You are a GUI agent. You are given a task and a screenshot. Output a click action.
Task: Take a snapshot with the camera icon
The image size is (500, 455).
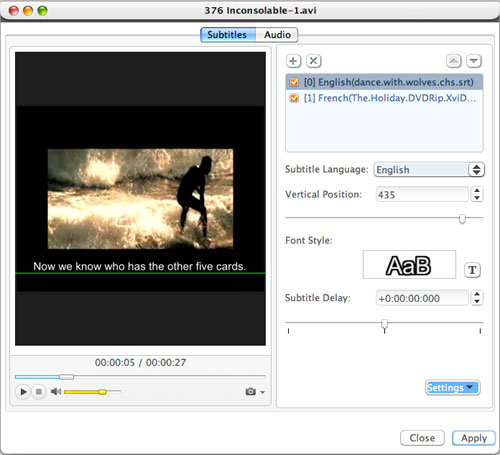pos(251,392)
